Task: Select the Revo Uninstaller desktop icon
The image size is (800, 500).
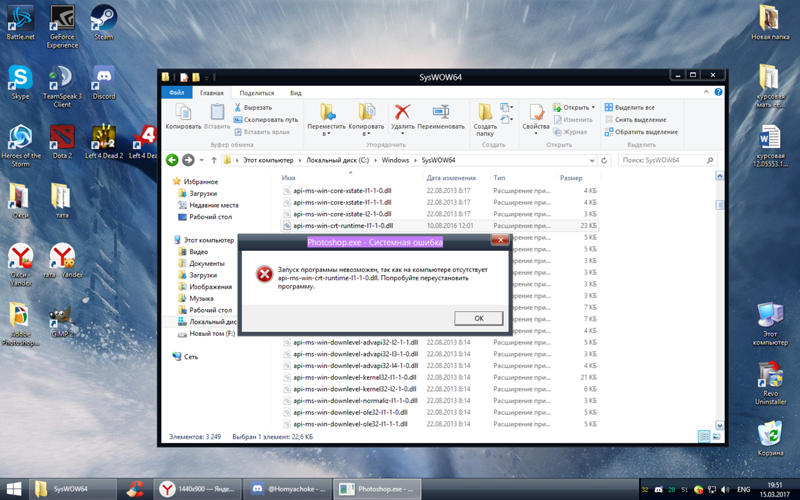Action: [x=770, y=383]
